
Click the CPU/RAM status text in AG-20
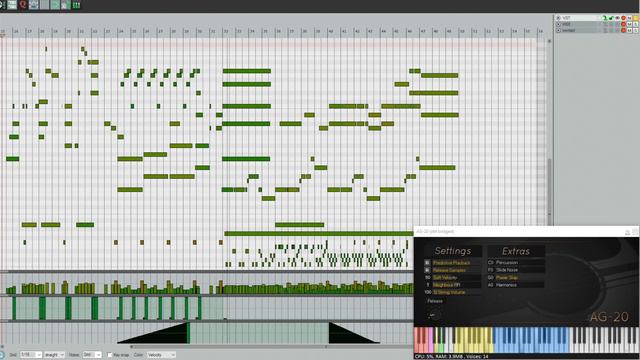point(451,357)
